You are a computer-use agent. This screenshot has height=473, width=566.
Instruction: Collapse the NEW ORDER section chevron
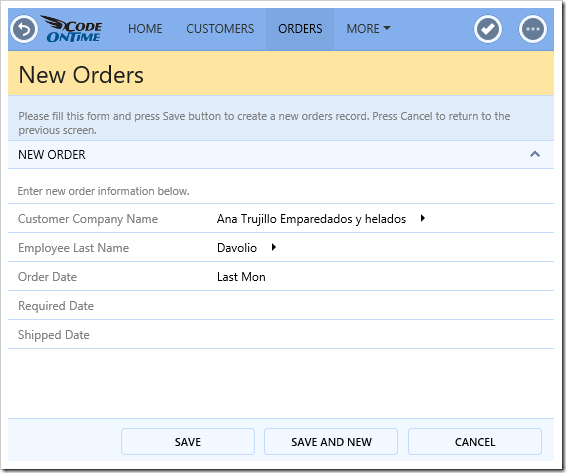tap(535, 155)
